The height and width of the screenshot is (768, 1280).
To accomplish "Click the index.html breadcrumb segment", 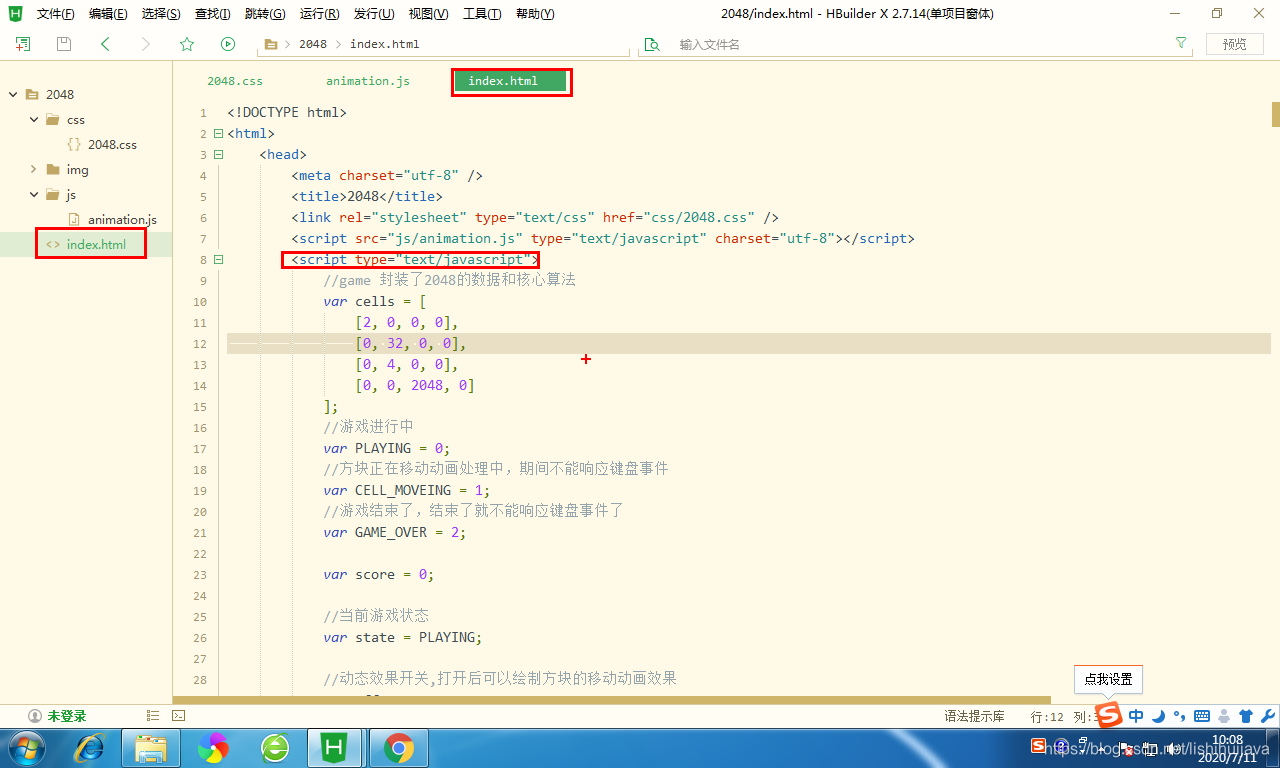I will 385,44.
